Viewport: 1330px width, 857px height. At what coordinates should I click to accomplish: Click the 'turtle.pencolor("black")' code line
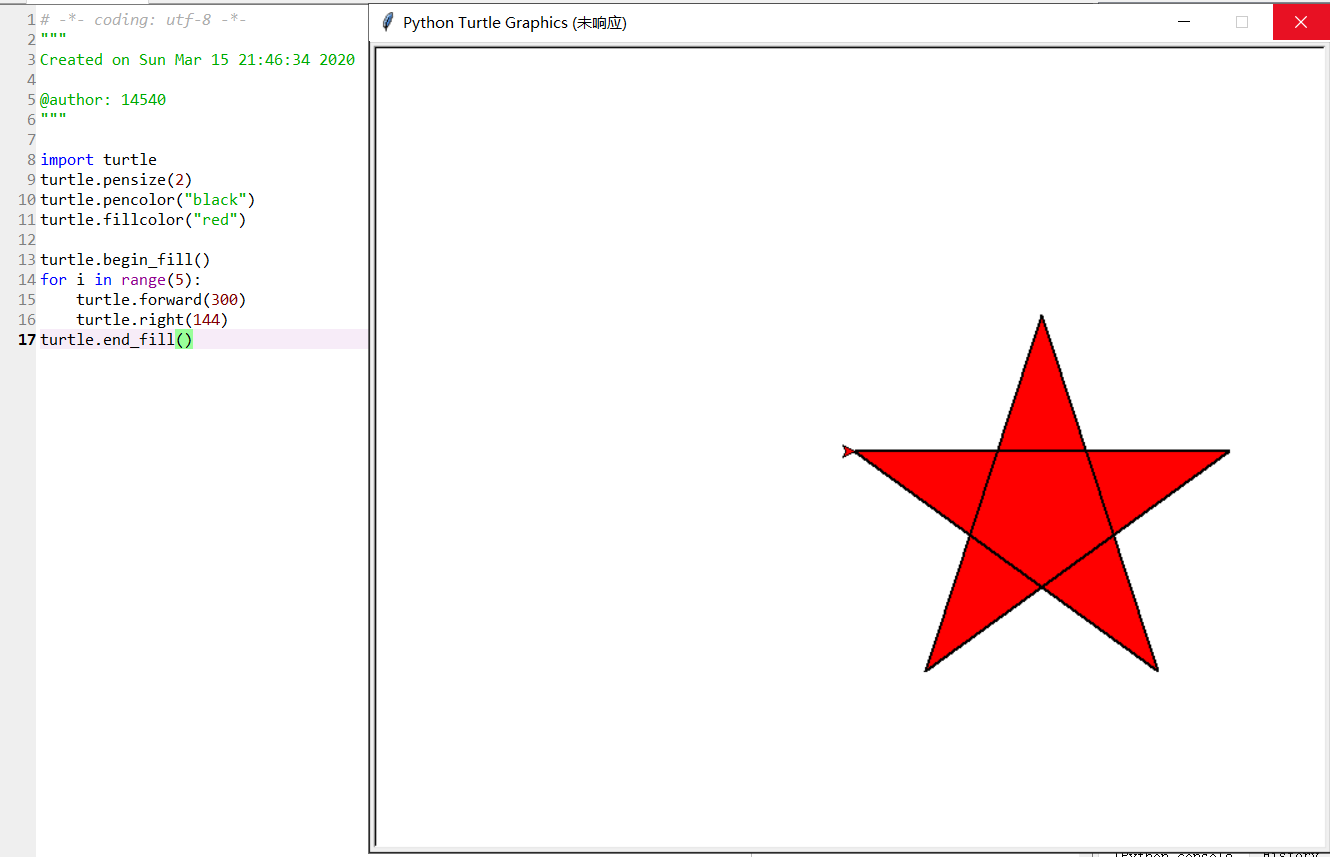tap(148, 199)
